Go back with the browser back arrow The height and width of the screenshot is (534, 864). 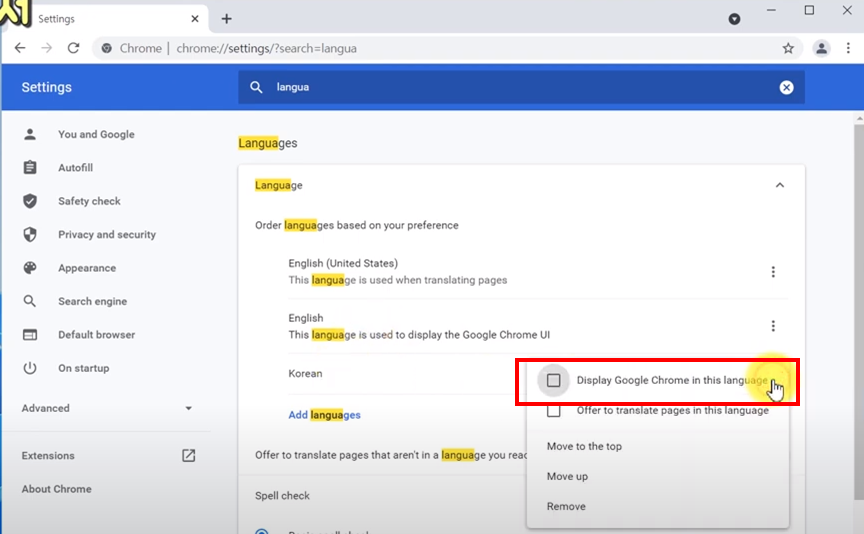[20, 48]
